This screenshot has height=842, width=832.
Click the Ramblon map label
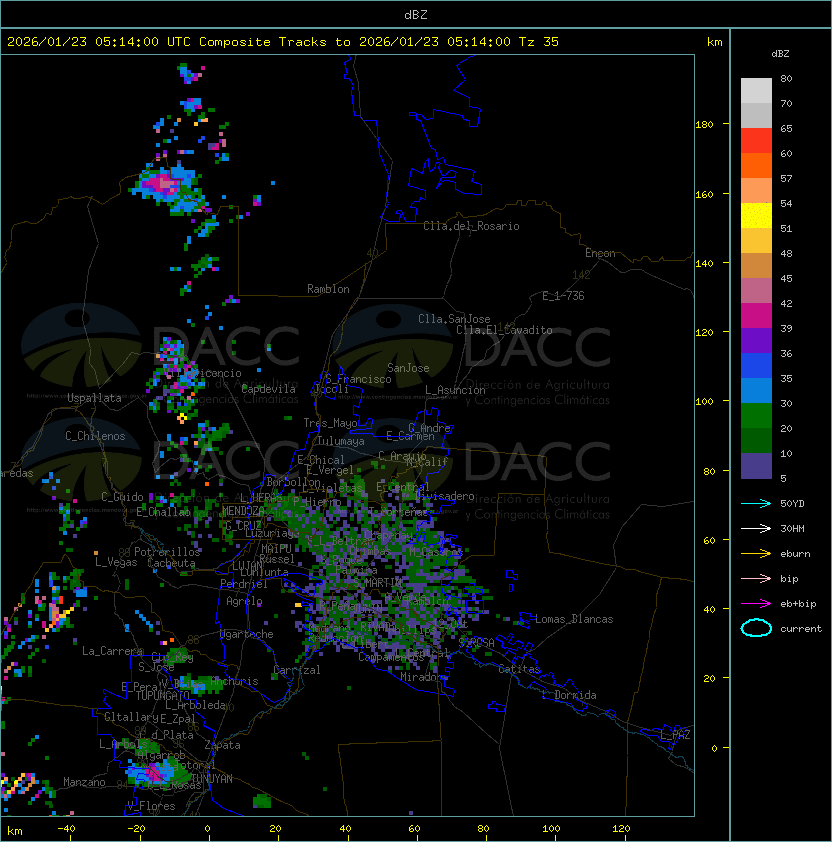click(328, 289)
